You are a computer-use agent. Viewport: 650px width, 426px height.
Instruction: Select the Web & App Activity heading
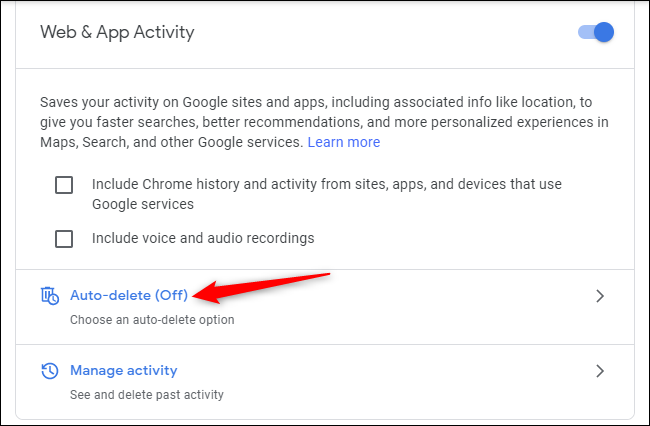coord(117,32)
